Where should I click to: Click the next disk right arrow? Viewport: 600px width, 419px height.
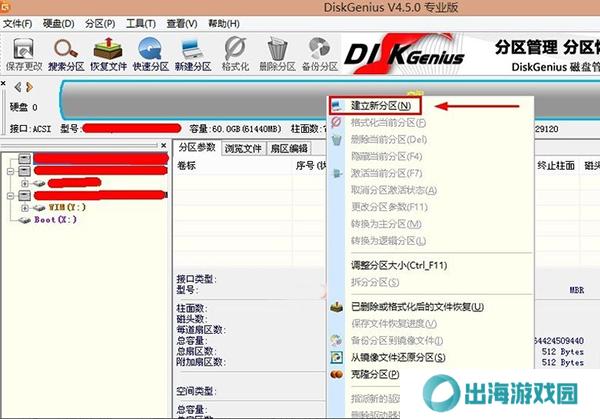coord(29,87)
